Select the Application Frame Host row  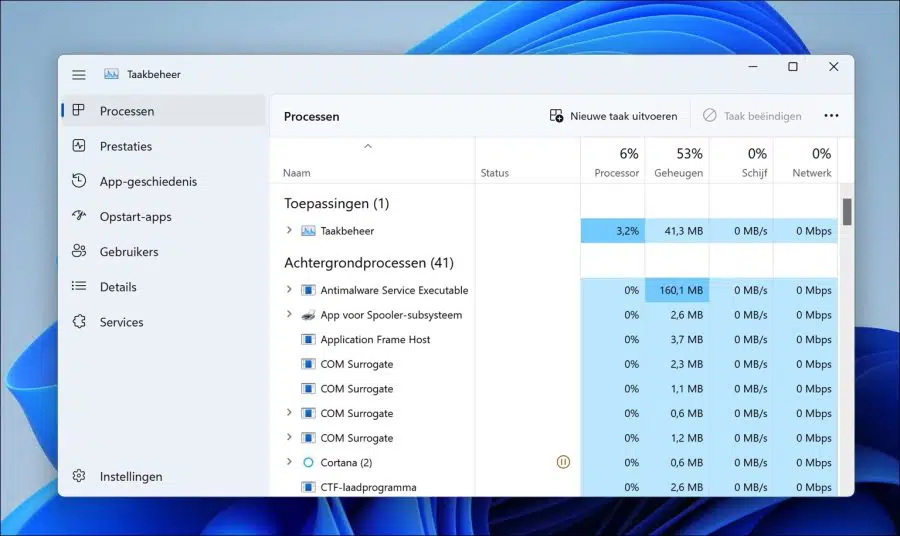(553, 339)
